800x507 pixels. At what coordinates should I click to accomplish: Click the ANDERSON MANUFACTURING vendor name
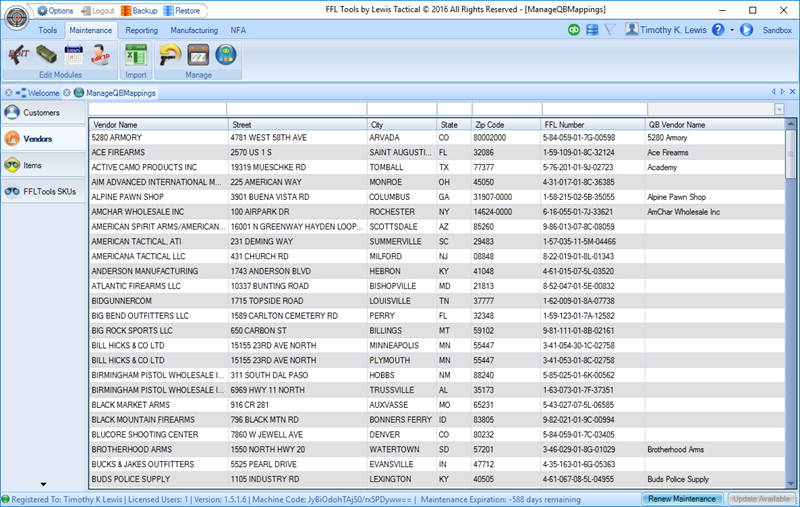[144, 271]
